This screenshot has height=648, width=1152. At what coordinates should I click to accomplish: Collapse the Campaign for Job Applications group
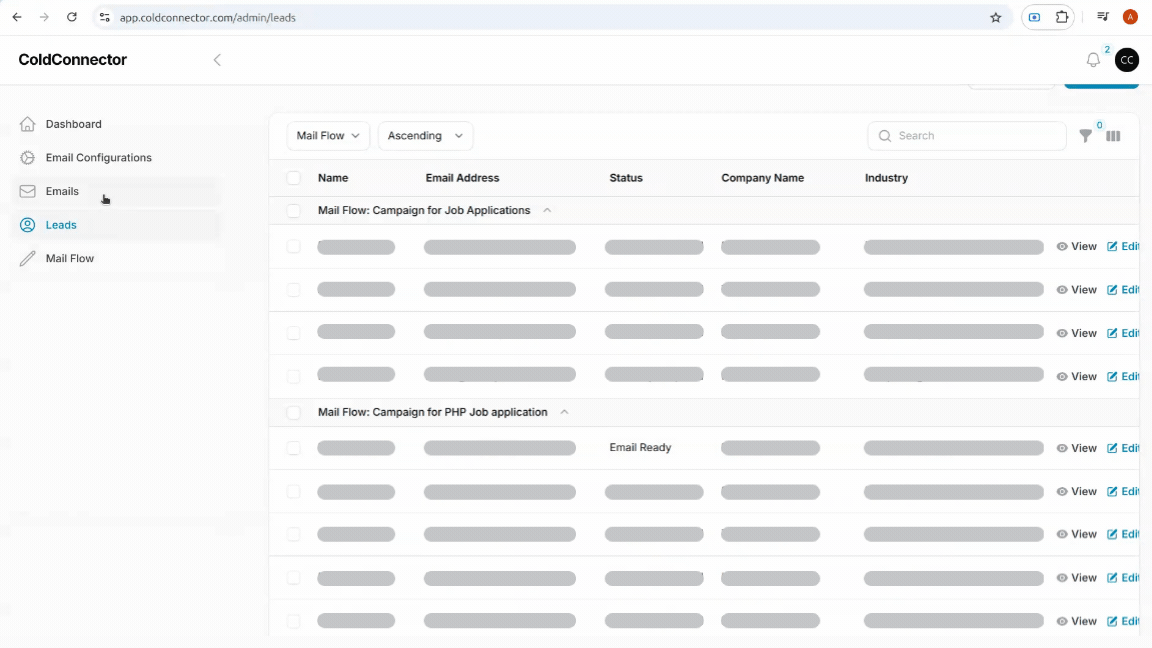point(547,211)
